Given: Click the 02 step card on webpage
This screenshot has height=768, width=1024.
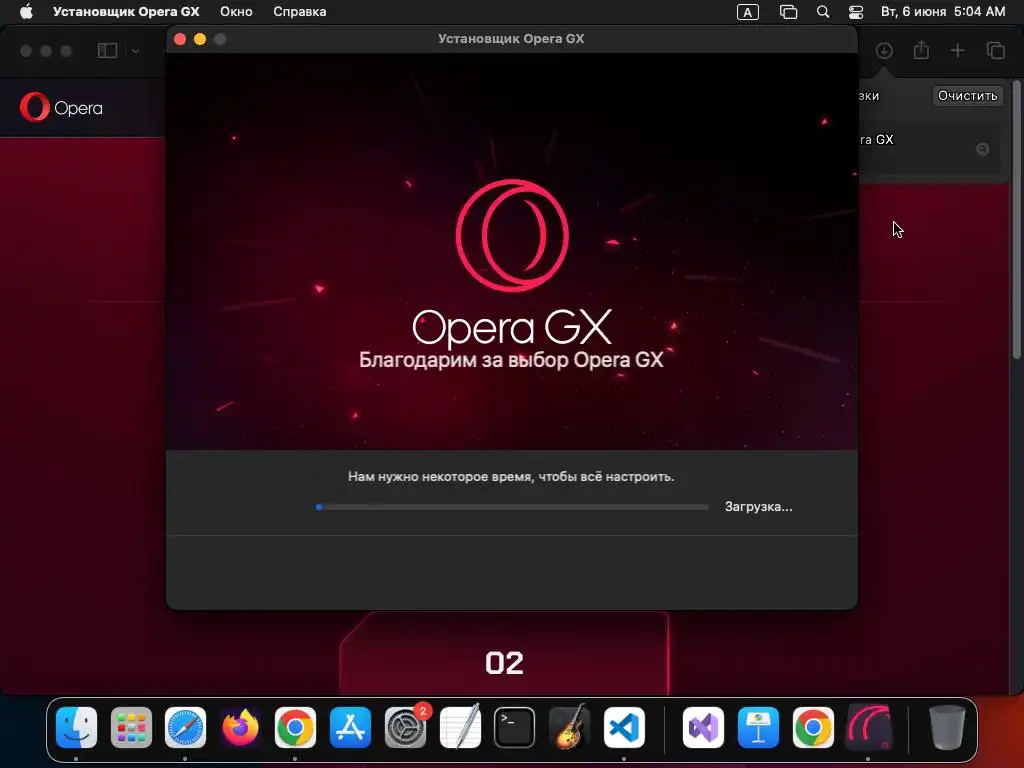Looking at the screenshot, I should [504, 653].
